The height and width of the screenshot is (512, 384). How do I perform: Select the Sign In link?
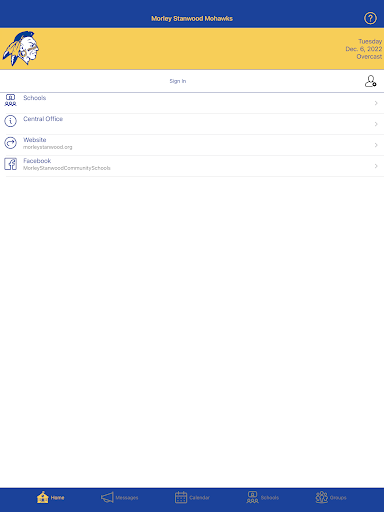[178, 81]
